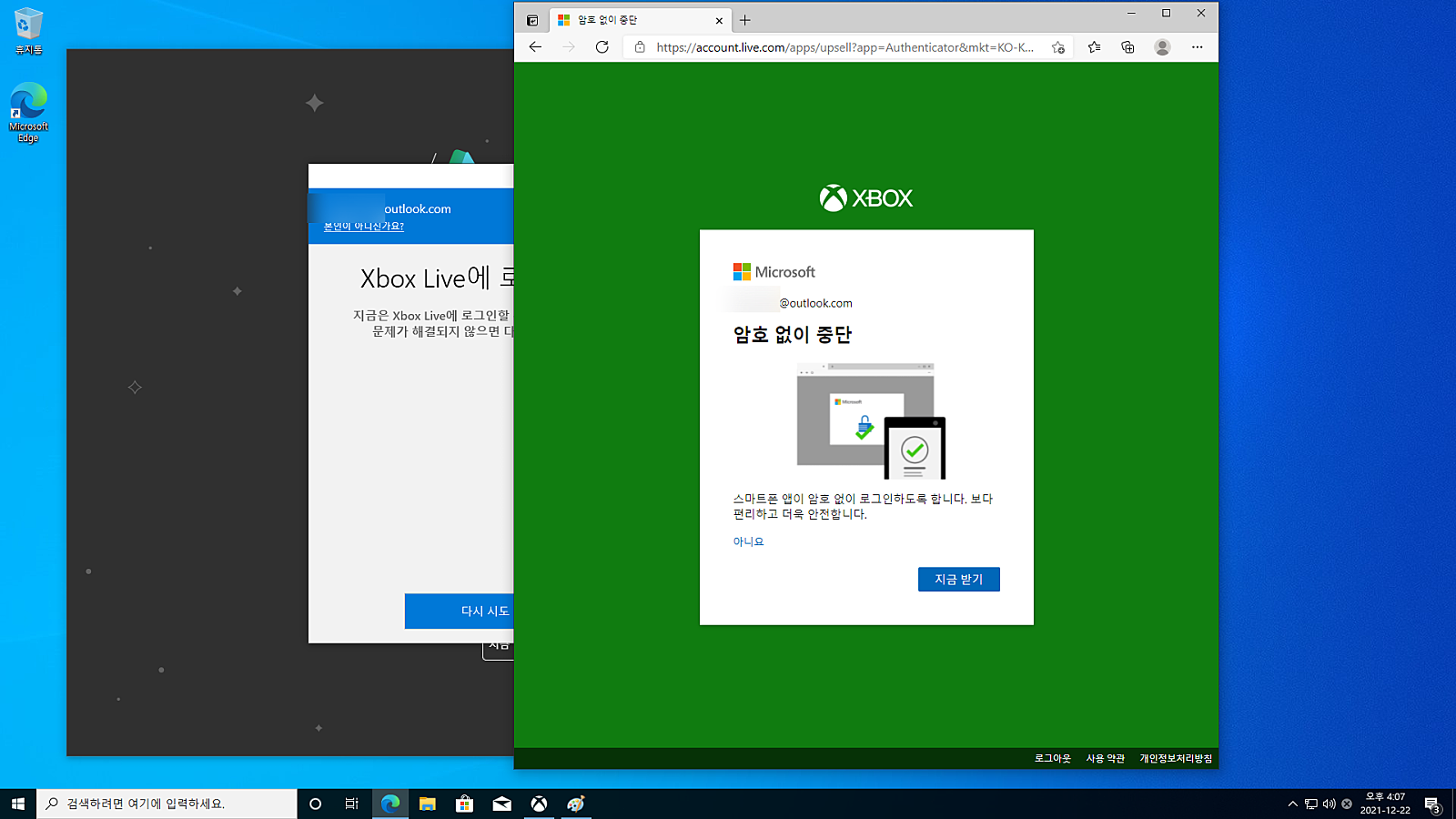The height and width of the screenshot is (819, 1456).
Task: Close the Edge browser window
Action: tap(1200, 14)
